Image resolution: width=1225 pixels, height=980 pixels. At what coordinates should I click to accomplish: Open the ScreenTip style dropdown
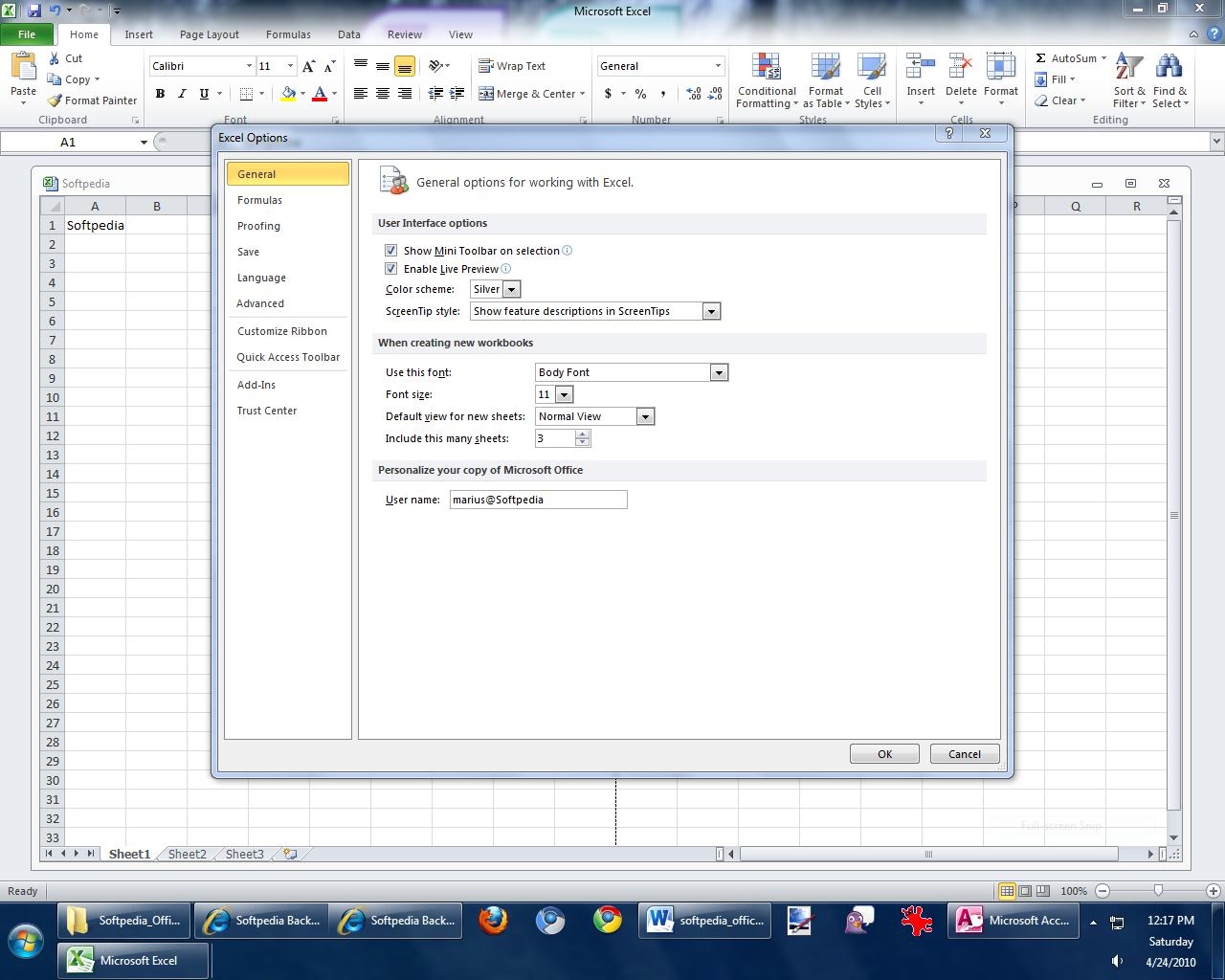(x=710, y=311)
